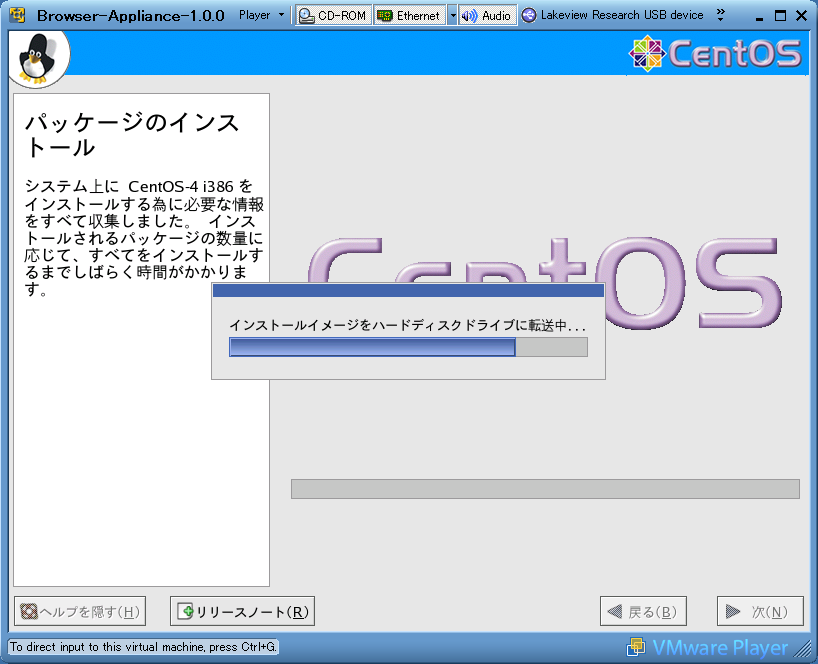Click the VMware Player logo icon

(635, 647)
